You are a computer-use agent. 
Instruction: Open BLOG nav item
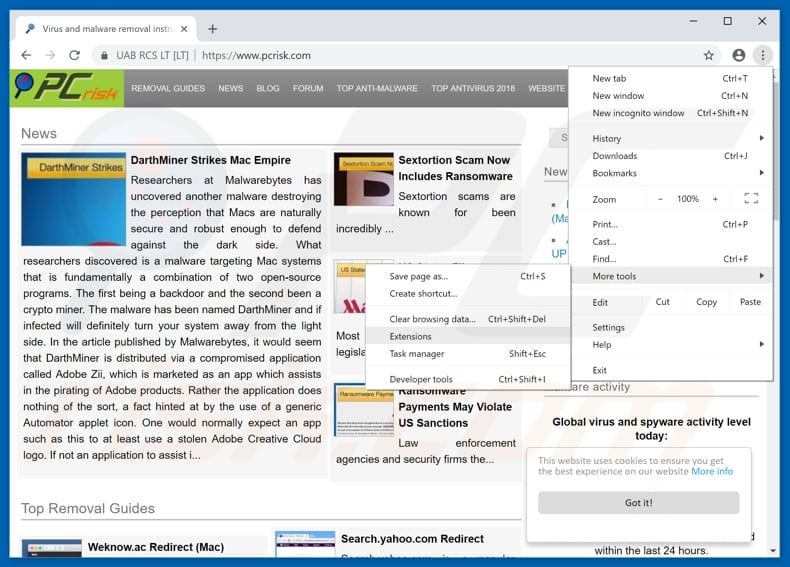pyautogui.click(x=268, y=88)
